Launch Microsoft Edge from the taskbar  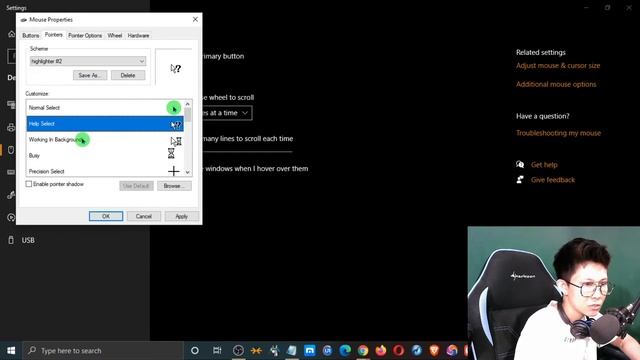tap(345, 351)
